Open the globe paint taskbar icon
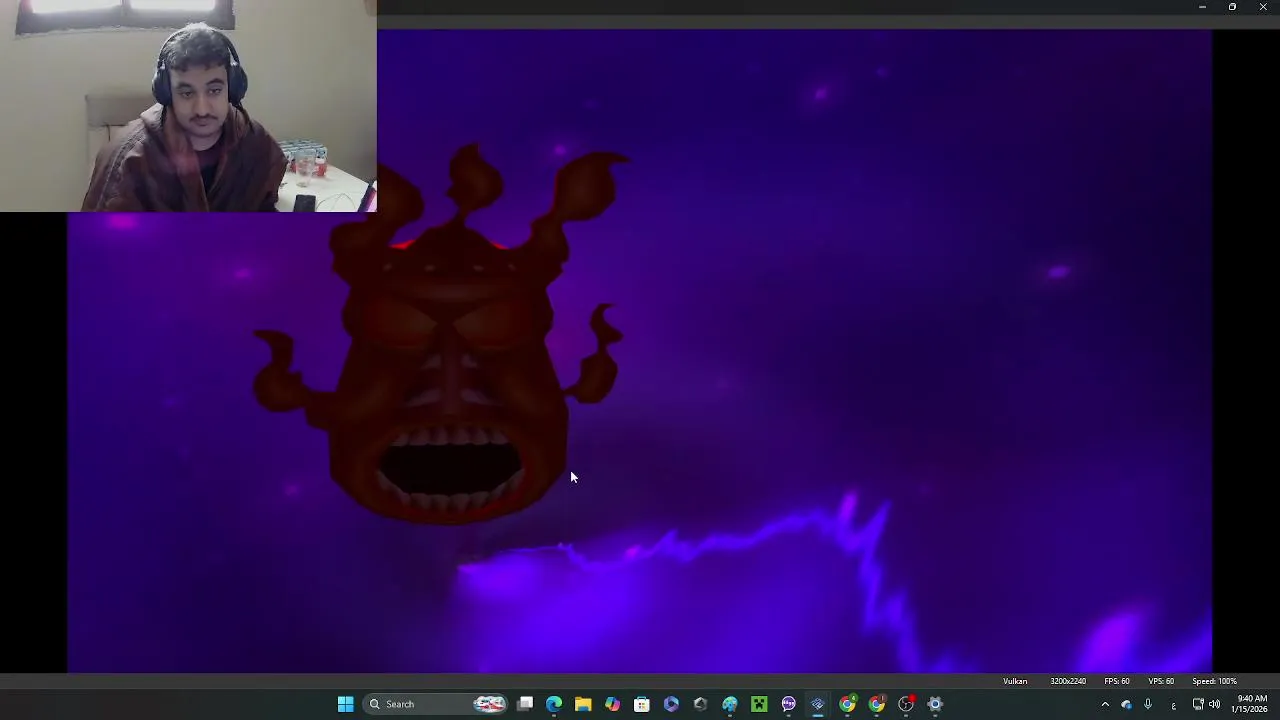The height and width of the screenshot is (720, 1280). point(730,704)
